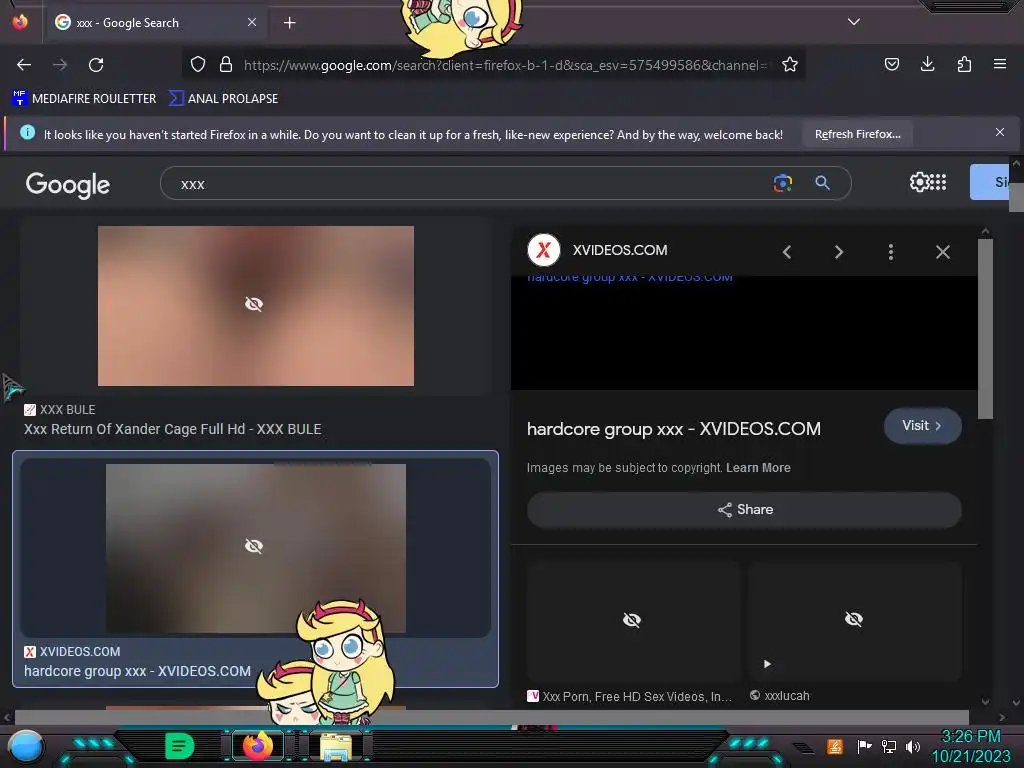
Task: Show previous image in preview panel
Action: tap(787, 252)
